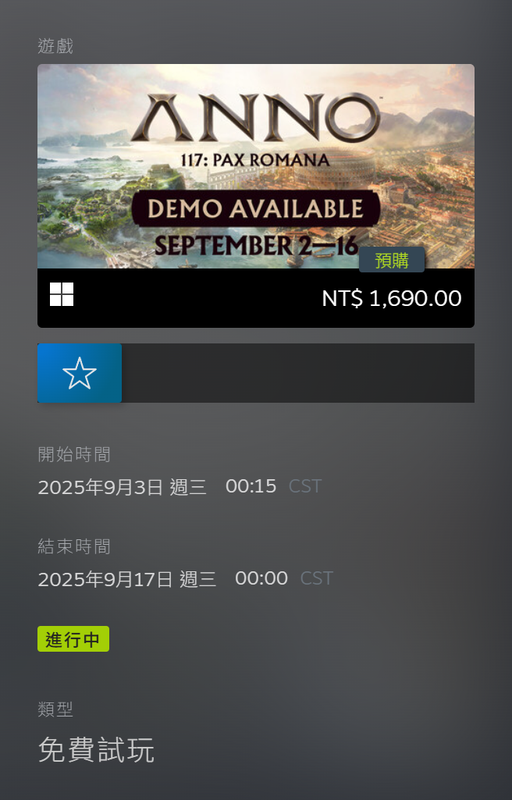Click the start time 00:15
Image resolution: width=512 pixels, height=800 pixels.
click(251, 486)
